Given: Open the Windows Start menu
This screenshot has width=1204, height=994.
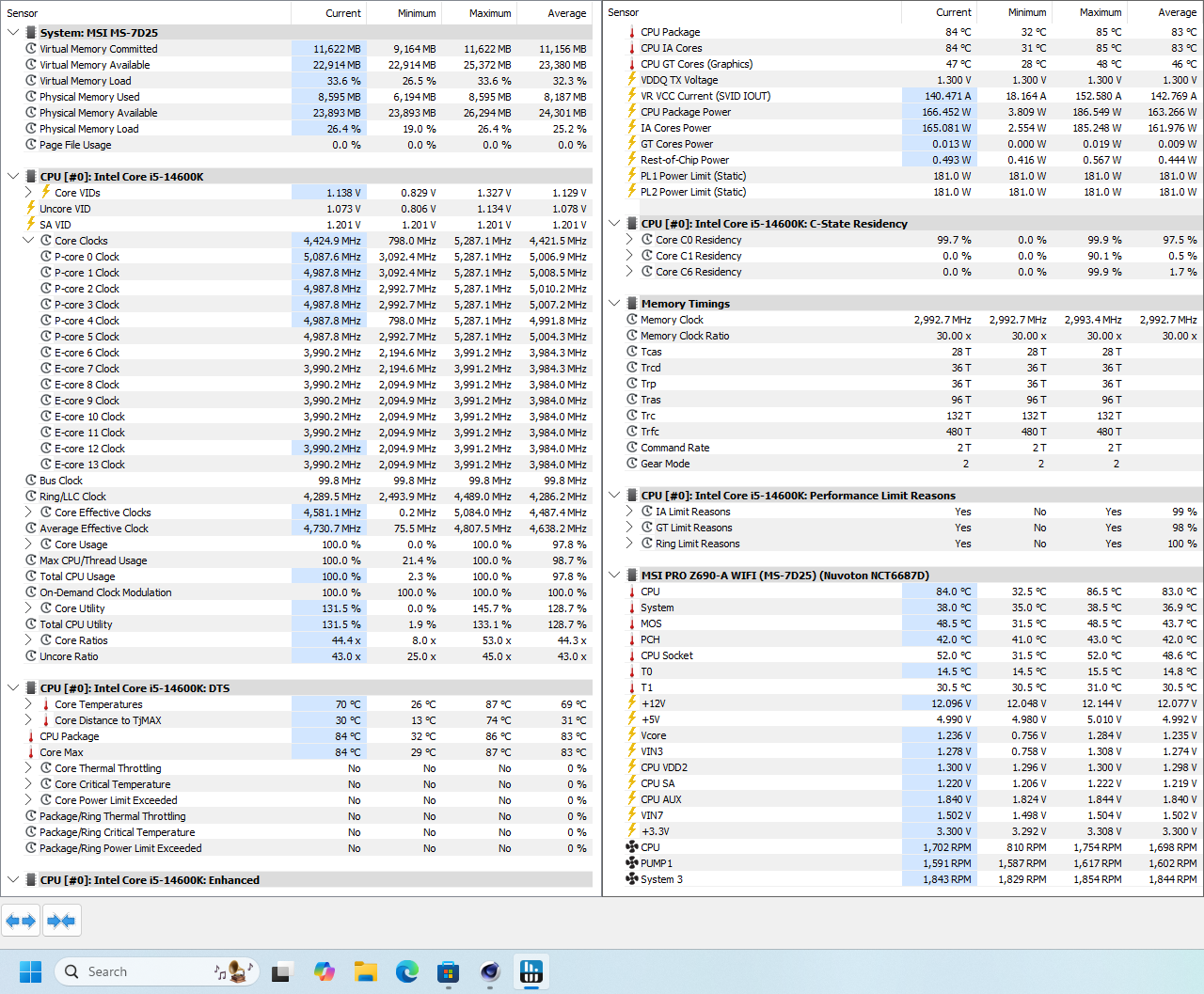Looking at the screenshot, I should click(x=31, y=971).
